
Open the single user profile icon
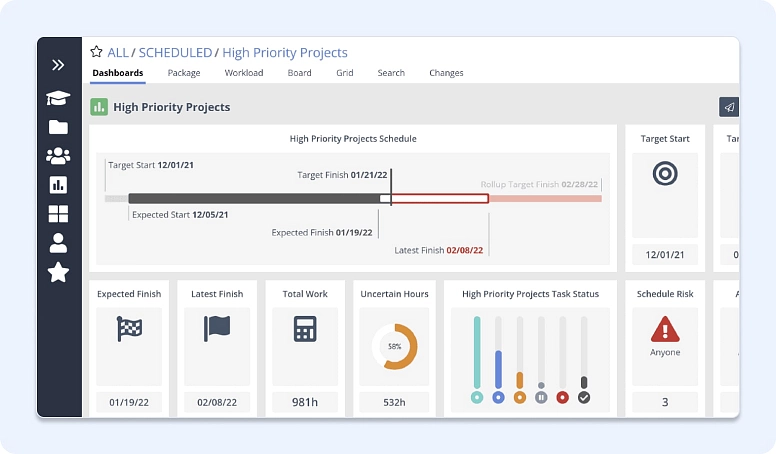pos(58,243)
